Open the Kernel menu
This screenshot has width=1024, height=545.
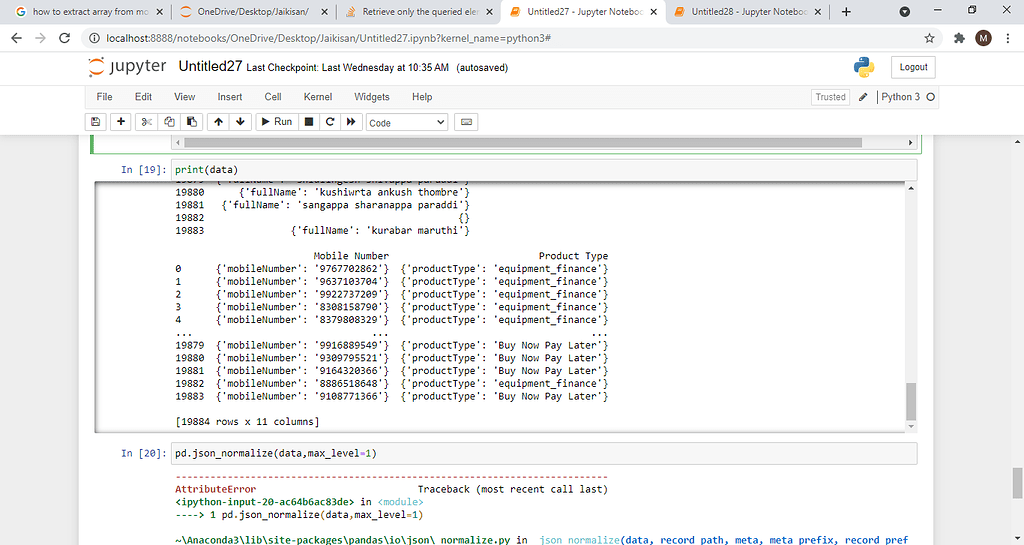point(318,97)
